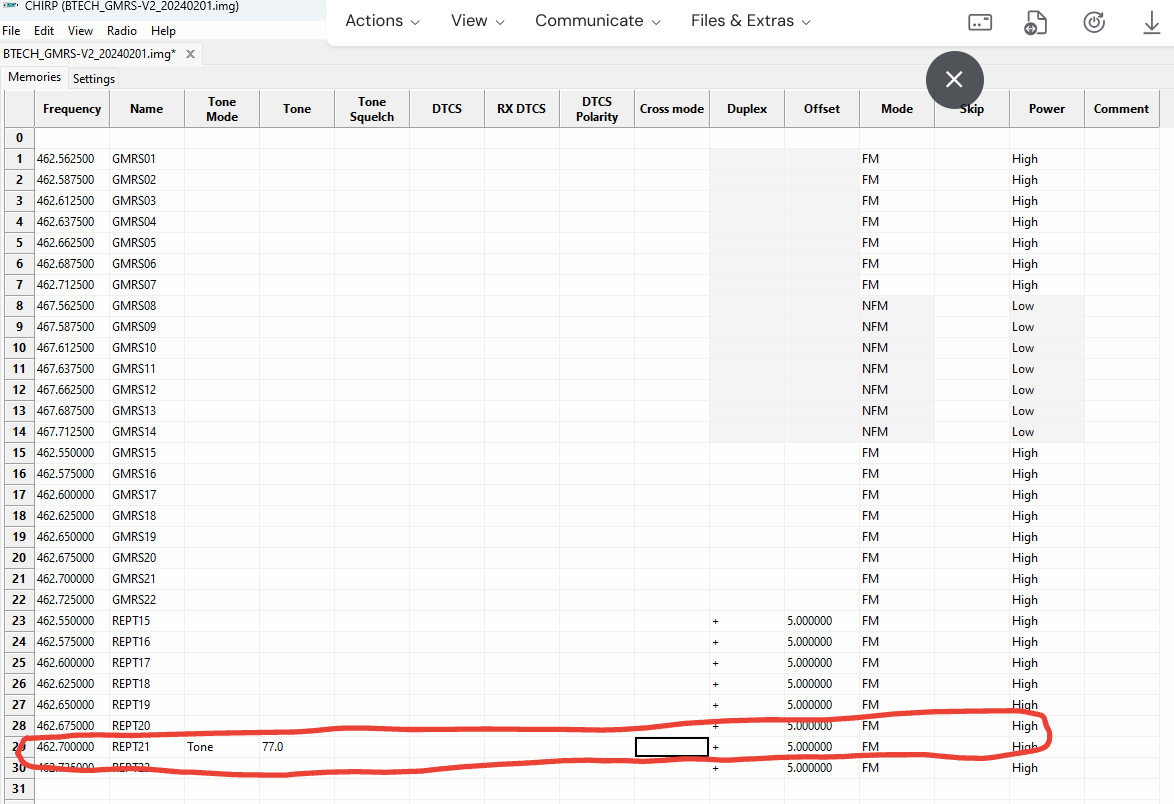Dismiss overlay with the dark round X button

click(x=954, y=79)
